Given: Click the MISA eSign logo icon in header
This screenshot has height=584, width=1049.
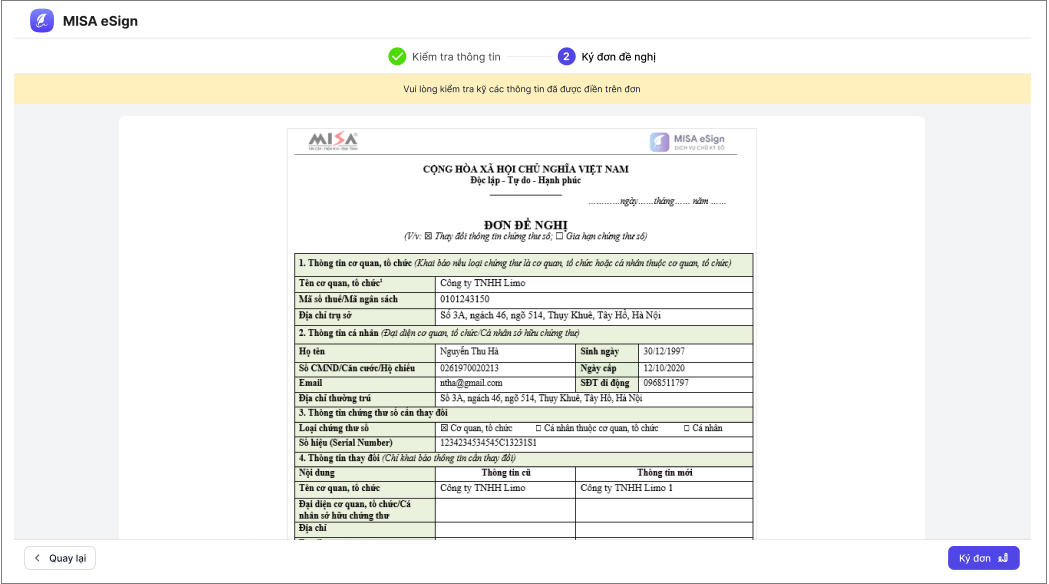Looking at the screenshot, I should (x=41, y=21).
